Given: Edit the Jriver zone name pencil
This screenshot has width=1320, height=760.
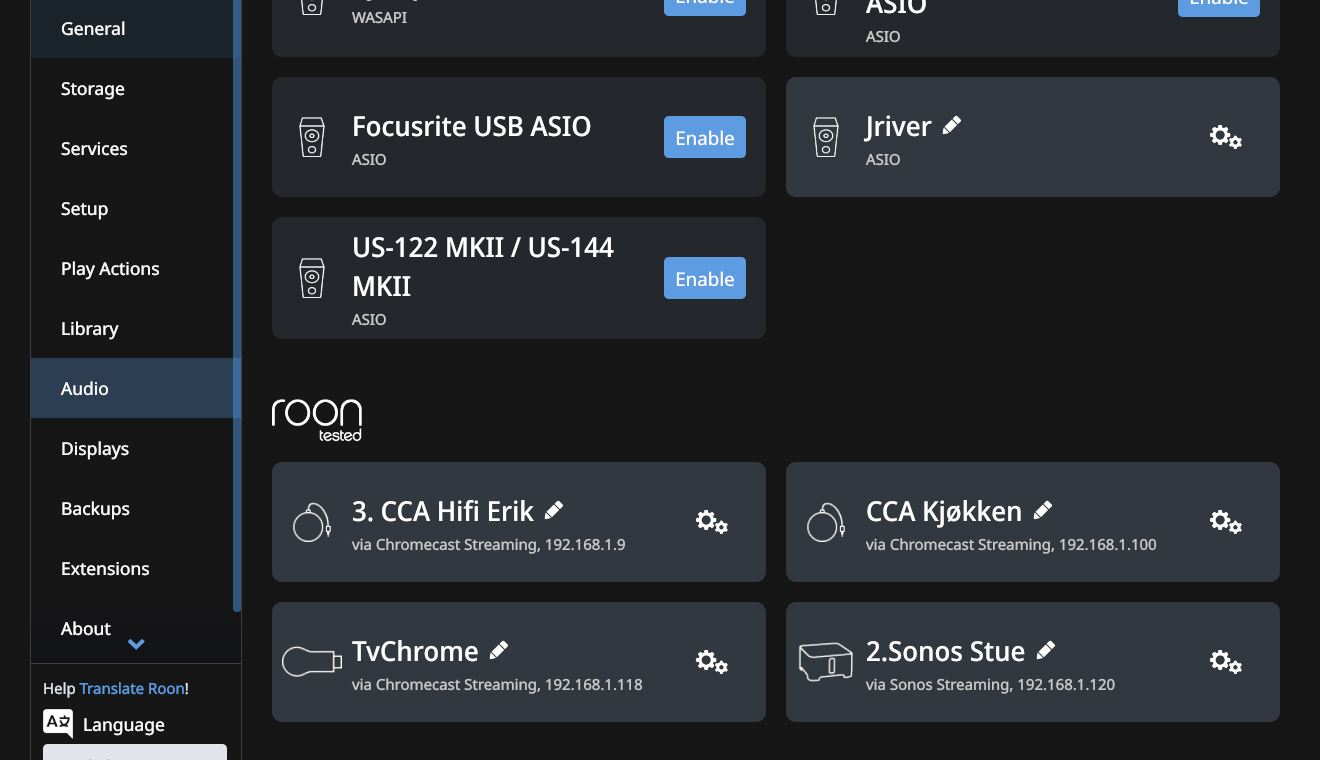Looking at the screenshot, I should [952, 126].
